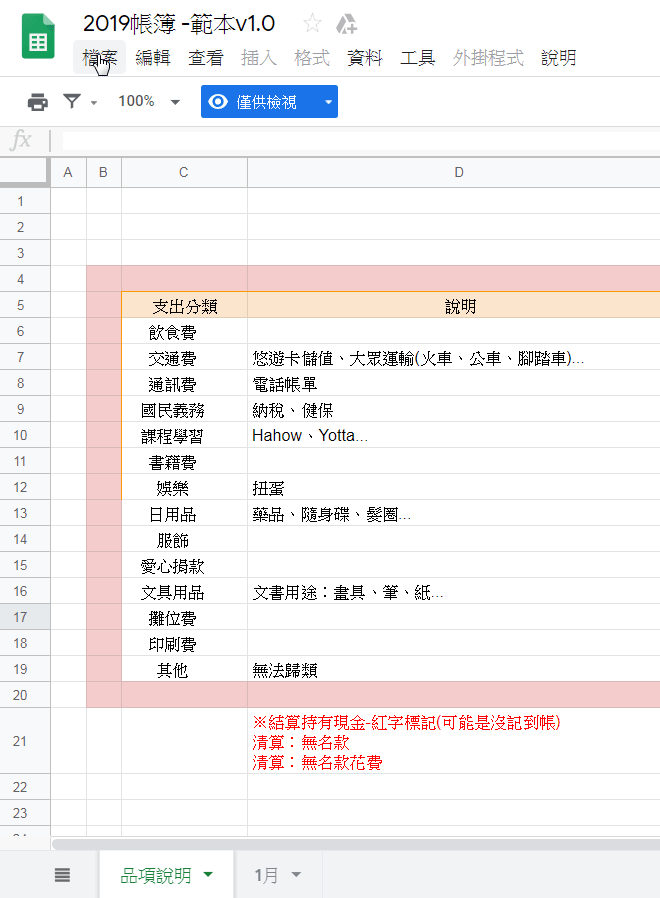Image resolution: width=660 pixels, height=898 pixels.
Task: Select column B header
Action: tap(103, 172)
